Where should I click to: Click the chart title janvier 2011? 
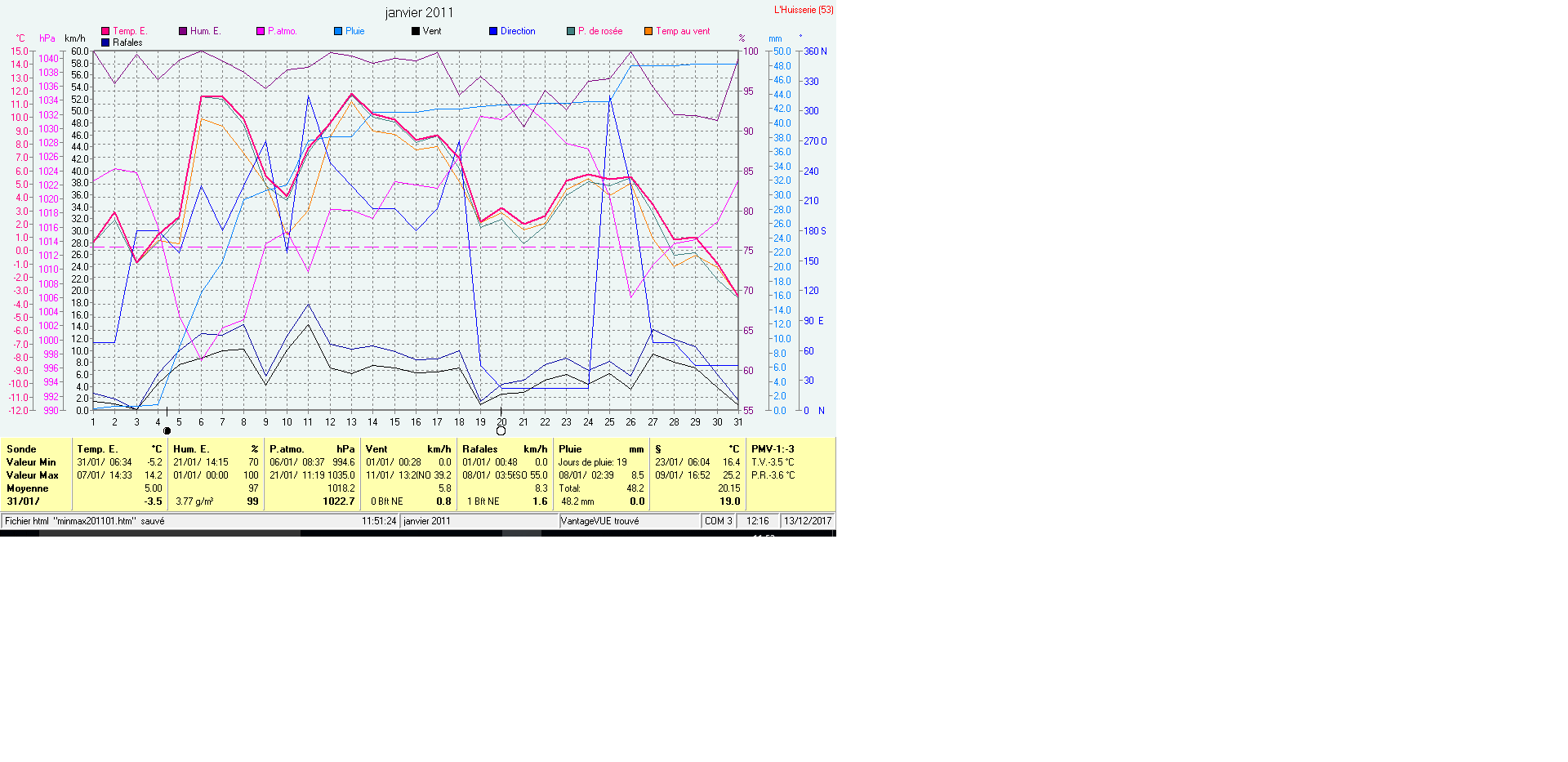coord(419,12)
